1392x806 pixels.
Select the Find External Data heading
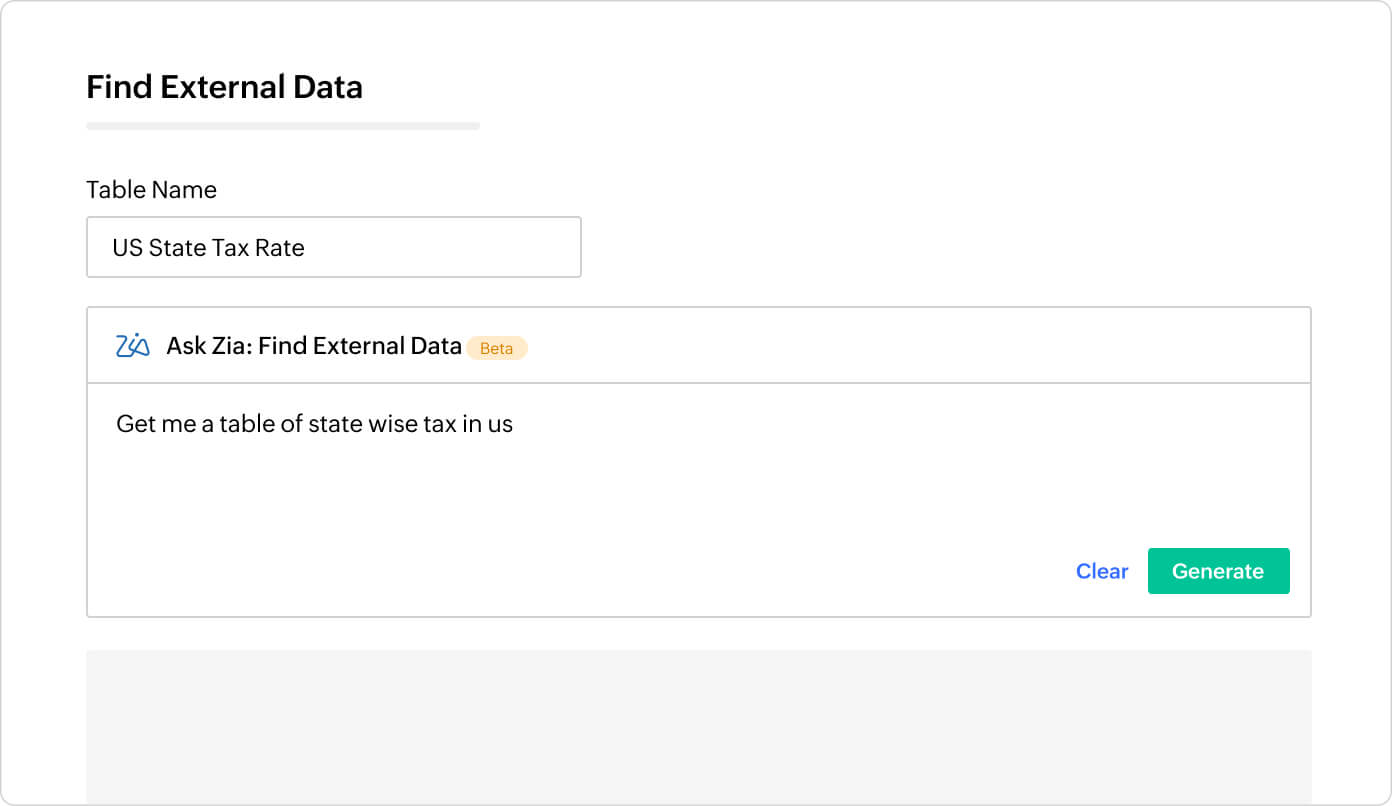tap(224, 87)
